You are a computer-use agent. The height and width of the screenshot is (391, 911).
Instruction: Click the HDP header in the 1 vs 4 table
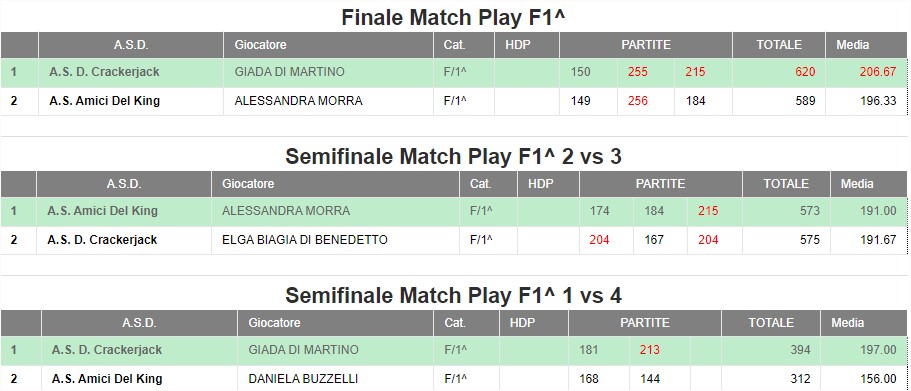pyautogui.click(x=522, y=323)
